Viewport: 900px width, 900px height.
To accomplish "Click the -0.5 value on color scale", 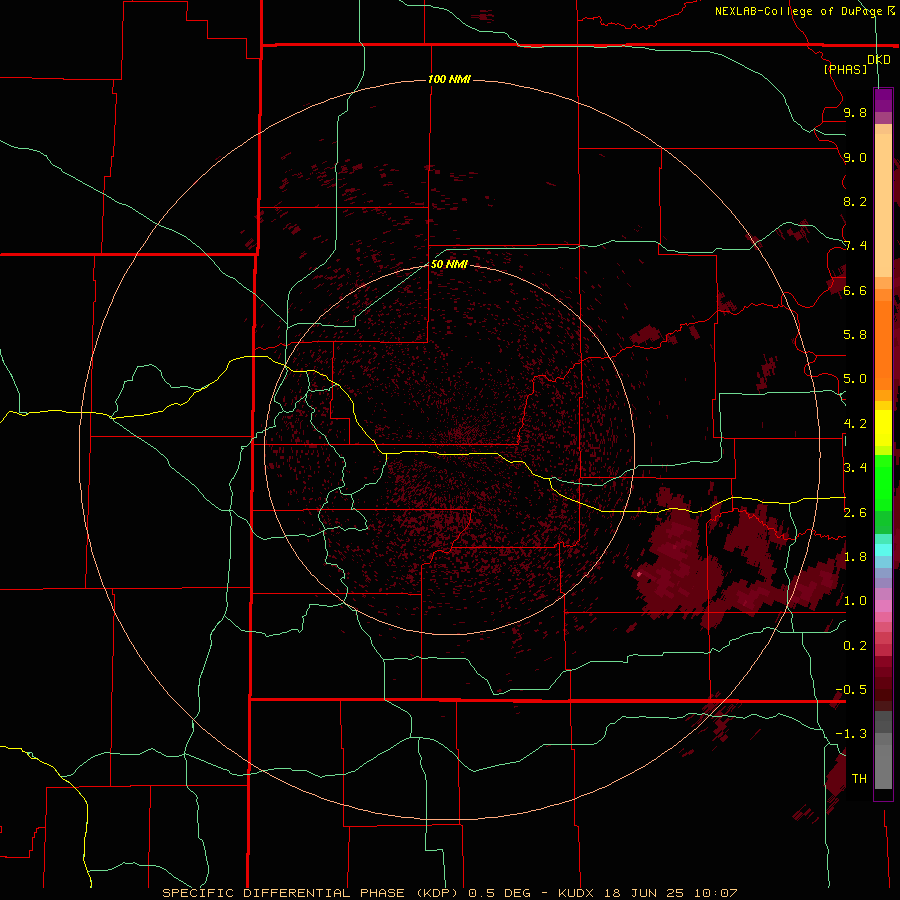I will coord(851,690).
